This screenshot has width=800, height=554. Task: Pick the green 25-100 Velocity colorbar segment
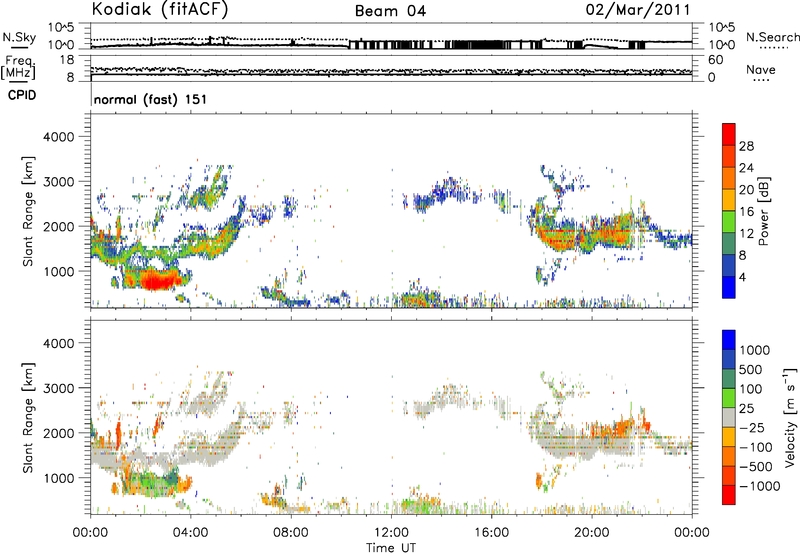[x=729, y=398]
